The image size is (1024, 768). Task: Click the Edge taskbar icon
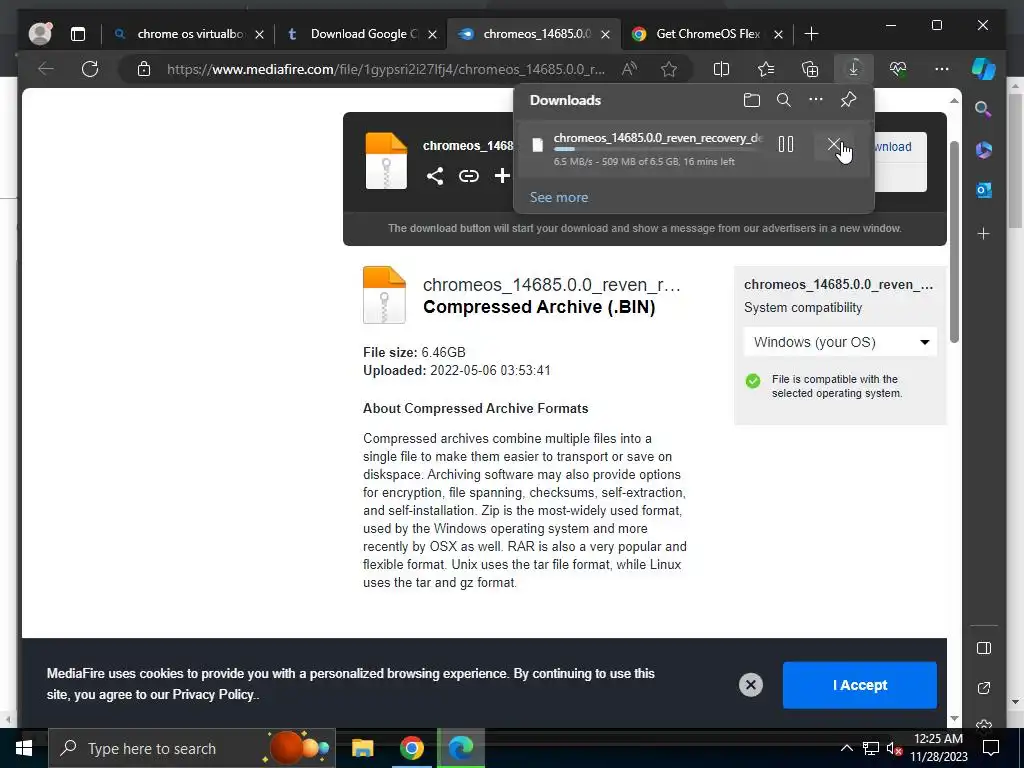pyautogui.click(x=460, y=748)
